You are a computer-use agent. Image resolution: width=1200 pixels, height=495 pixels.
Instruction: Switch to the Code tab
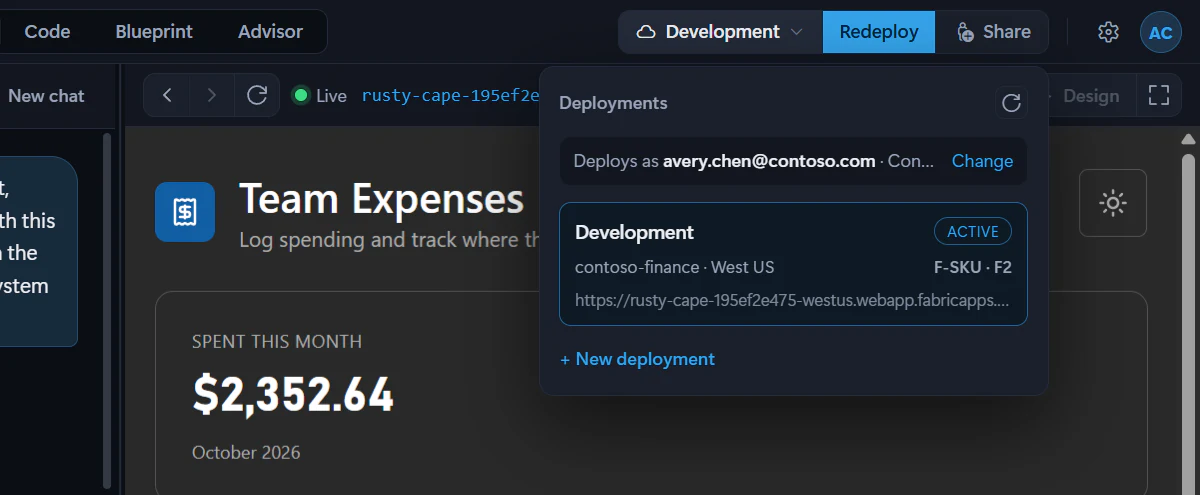pos(47,31)
